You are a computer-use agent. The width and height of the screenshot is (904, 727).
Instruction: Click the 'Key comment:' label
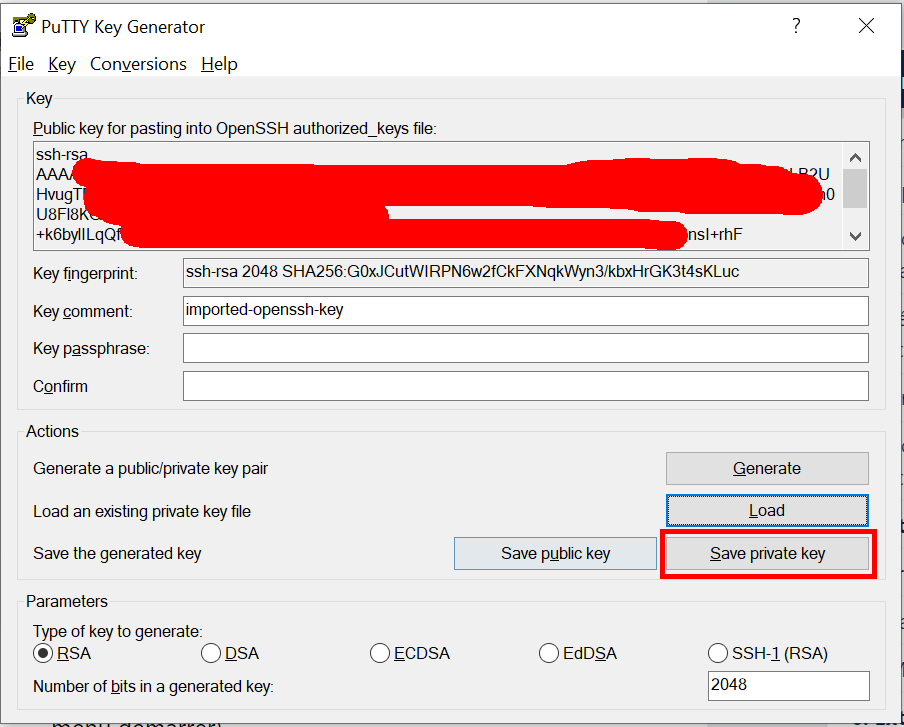[82, 311]
